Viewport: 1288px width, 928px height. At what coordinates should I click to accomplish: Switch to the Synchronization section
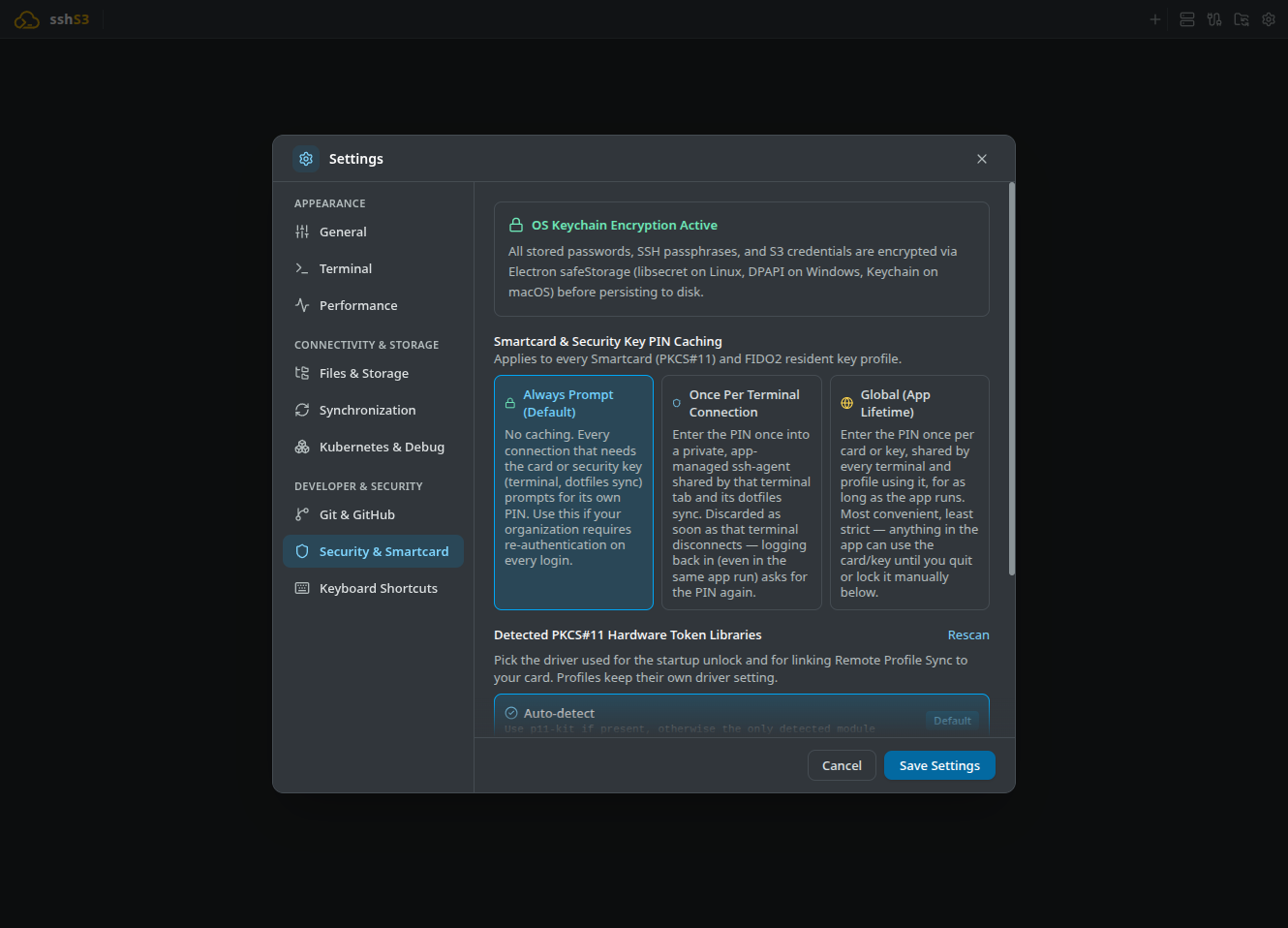click(x=373, y=410)
